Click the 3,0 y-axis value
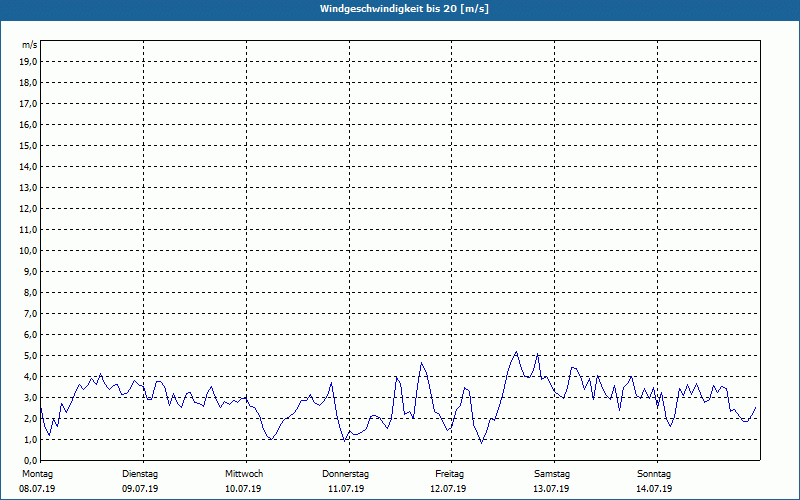Screen dimensions: 800x500 [31, 397]
